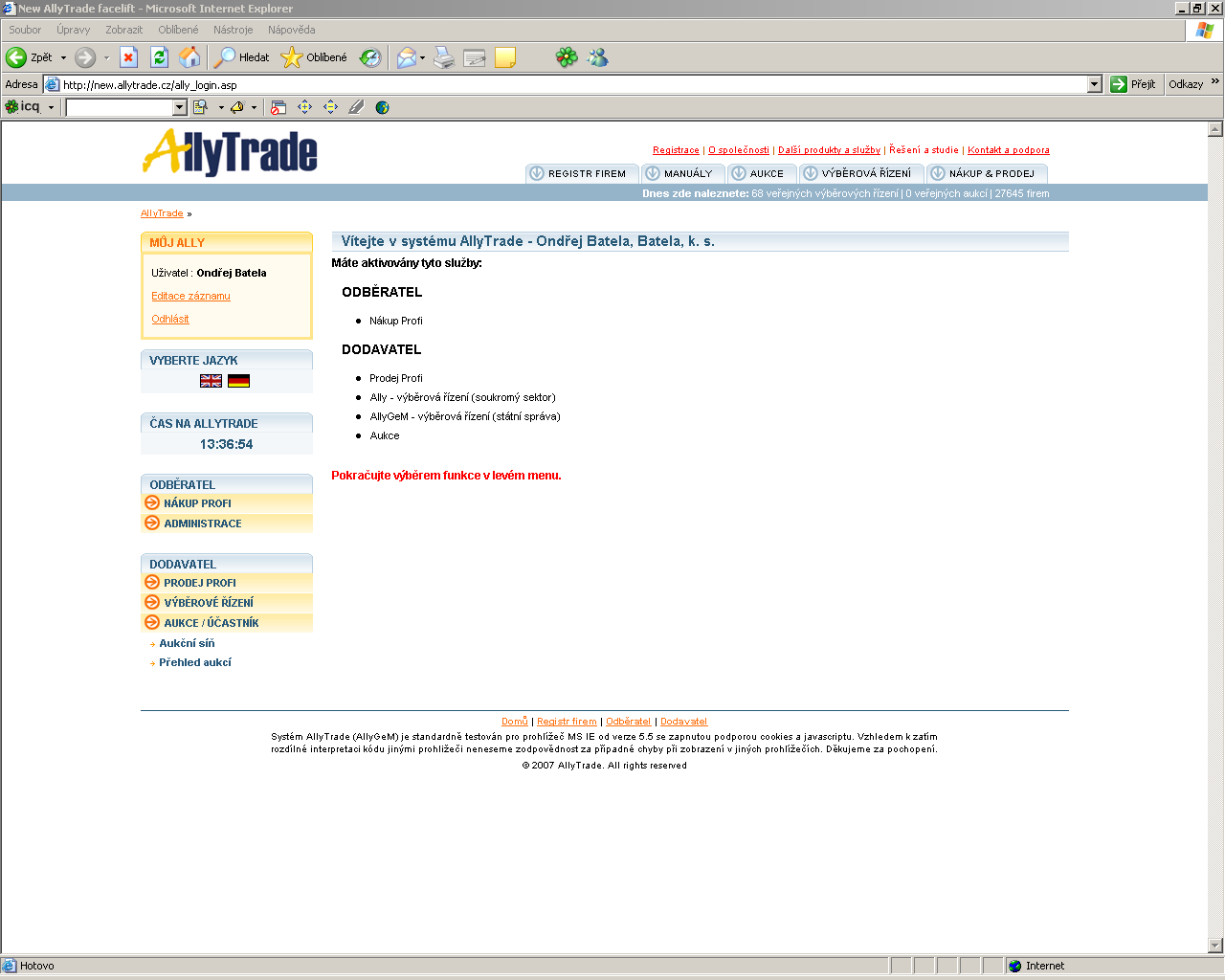Print the page with the printer icon

(444, 57)
